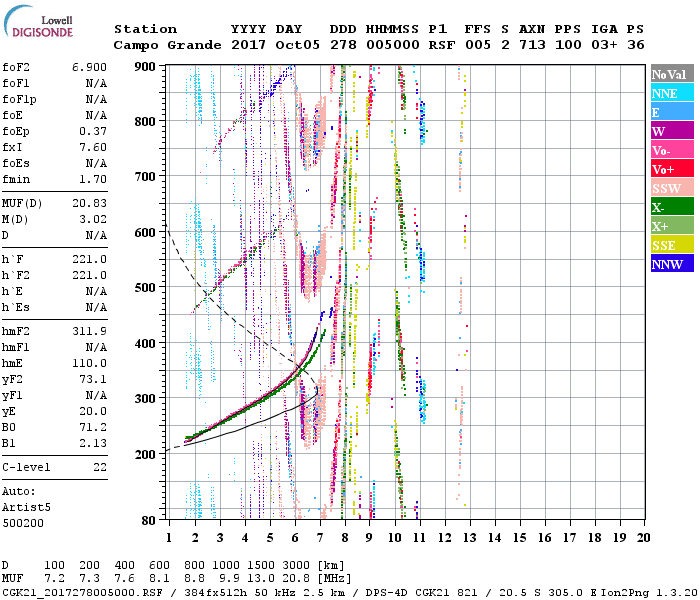Click the 13 MHz frequency axis label

coord(469,538)
